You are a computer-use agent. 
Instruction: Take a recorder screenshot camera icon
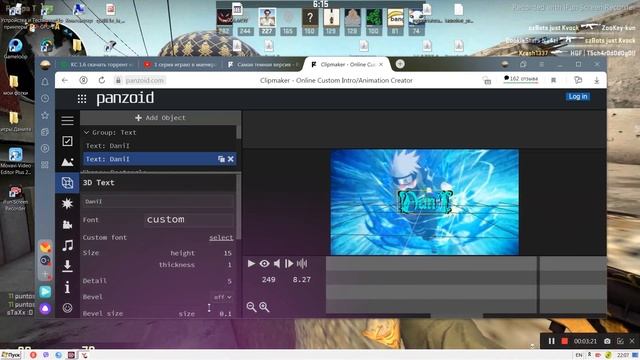pos(607,341)
